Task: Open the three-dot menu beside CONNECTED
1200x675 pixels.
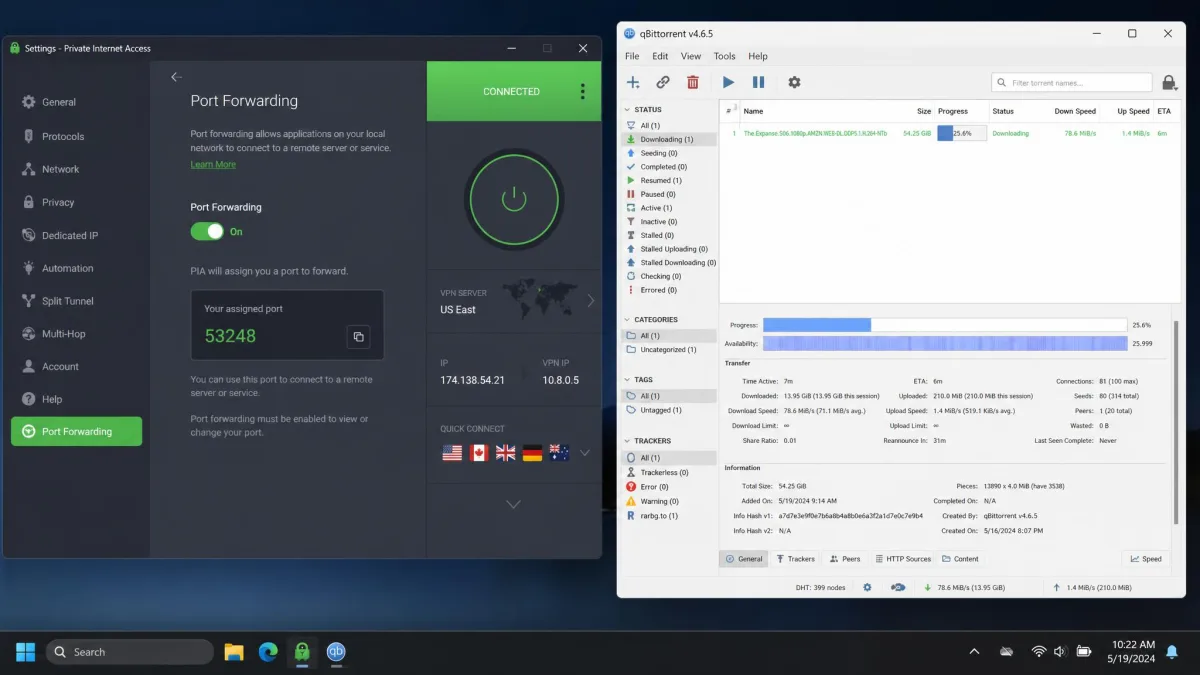Action: 583,91
